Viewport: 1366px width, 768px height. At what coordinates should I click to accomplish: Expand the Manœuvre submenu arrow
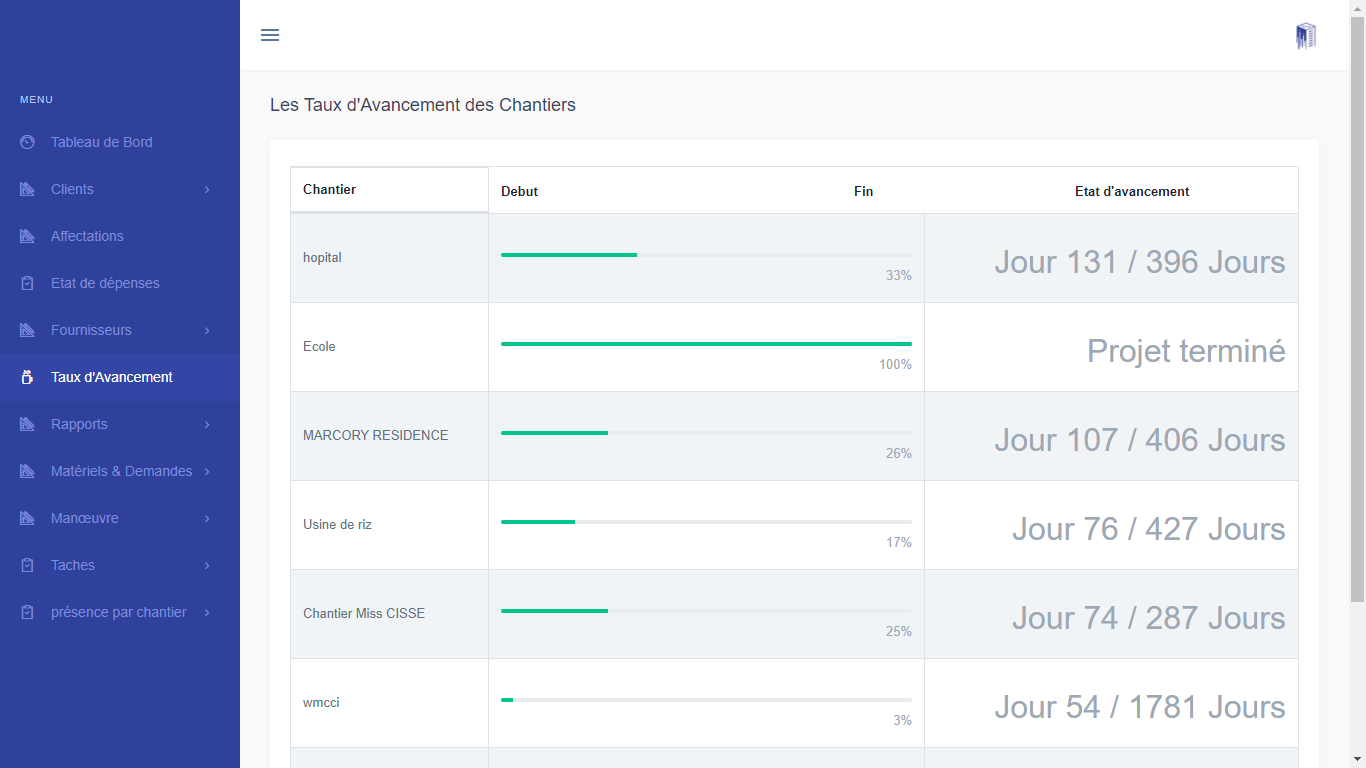(x=207, y=518)
